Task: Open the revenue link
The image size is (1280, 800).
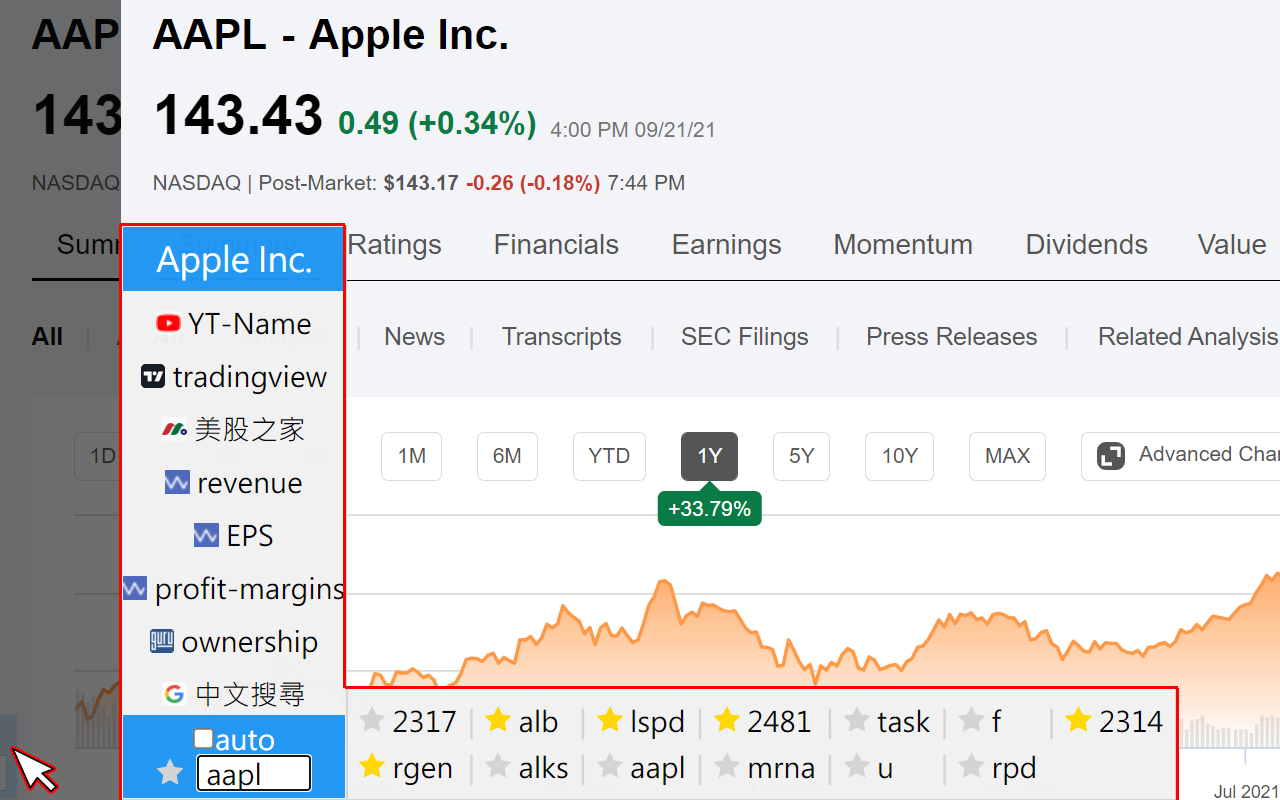Action: [250, 483]
